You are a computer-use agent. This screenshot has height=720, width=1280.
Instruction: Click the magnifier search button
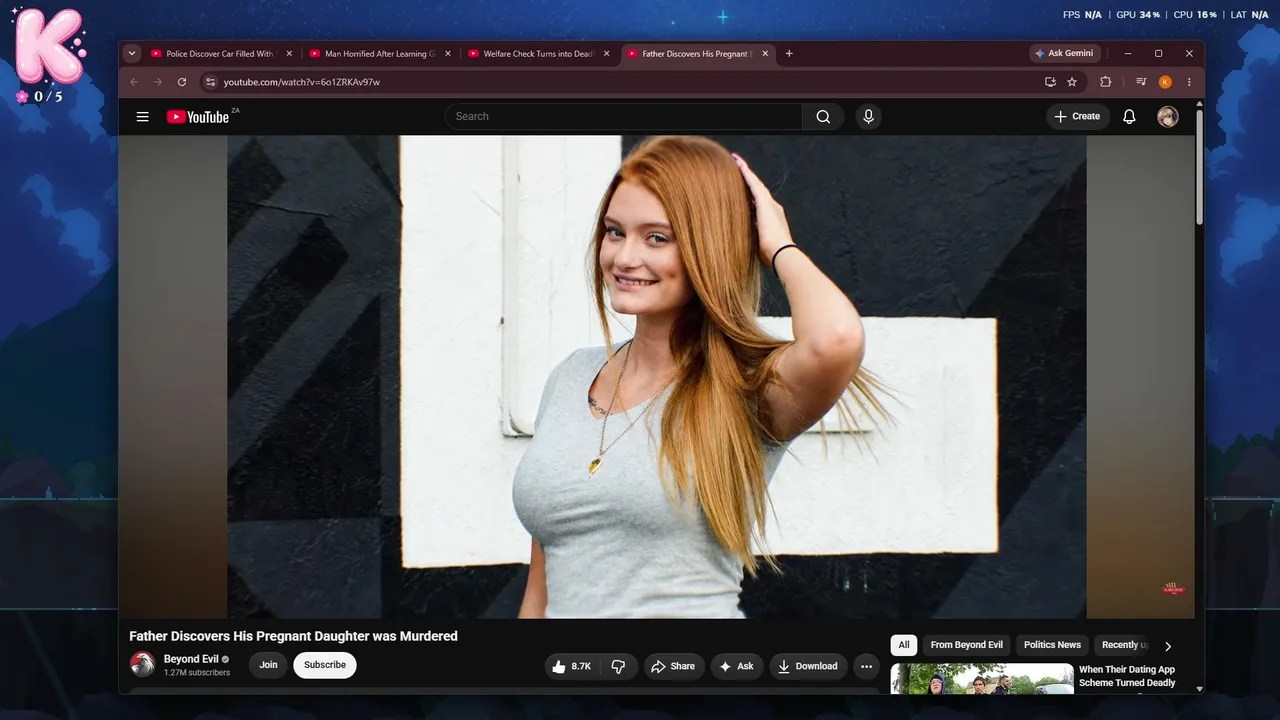point(823,117)
